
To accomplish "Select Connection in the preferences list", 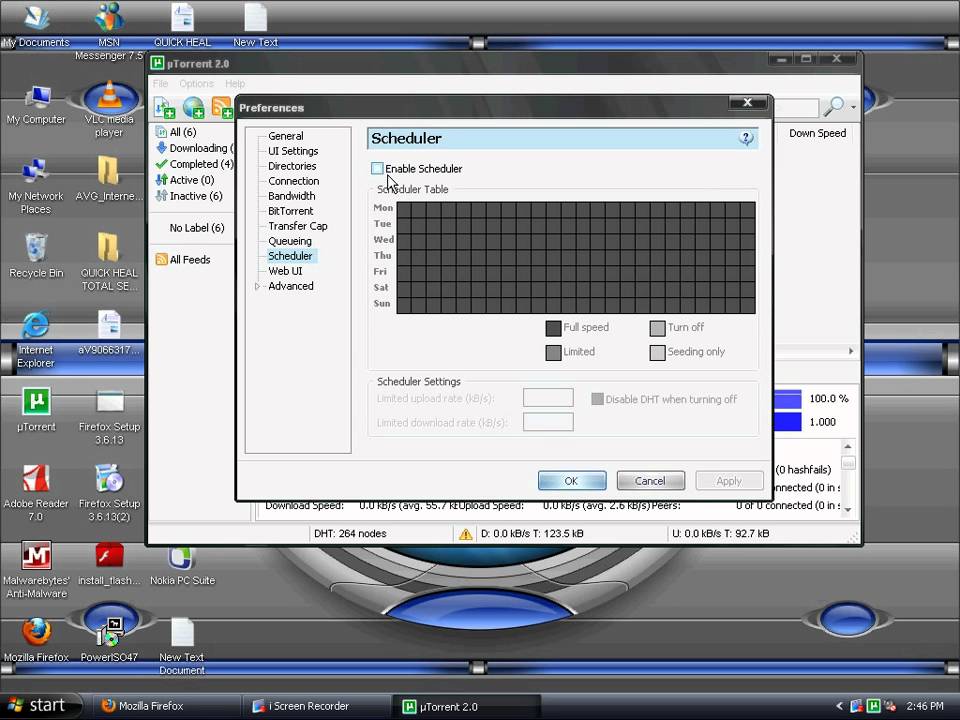I will [293, 181].
